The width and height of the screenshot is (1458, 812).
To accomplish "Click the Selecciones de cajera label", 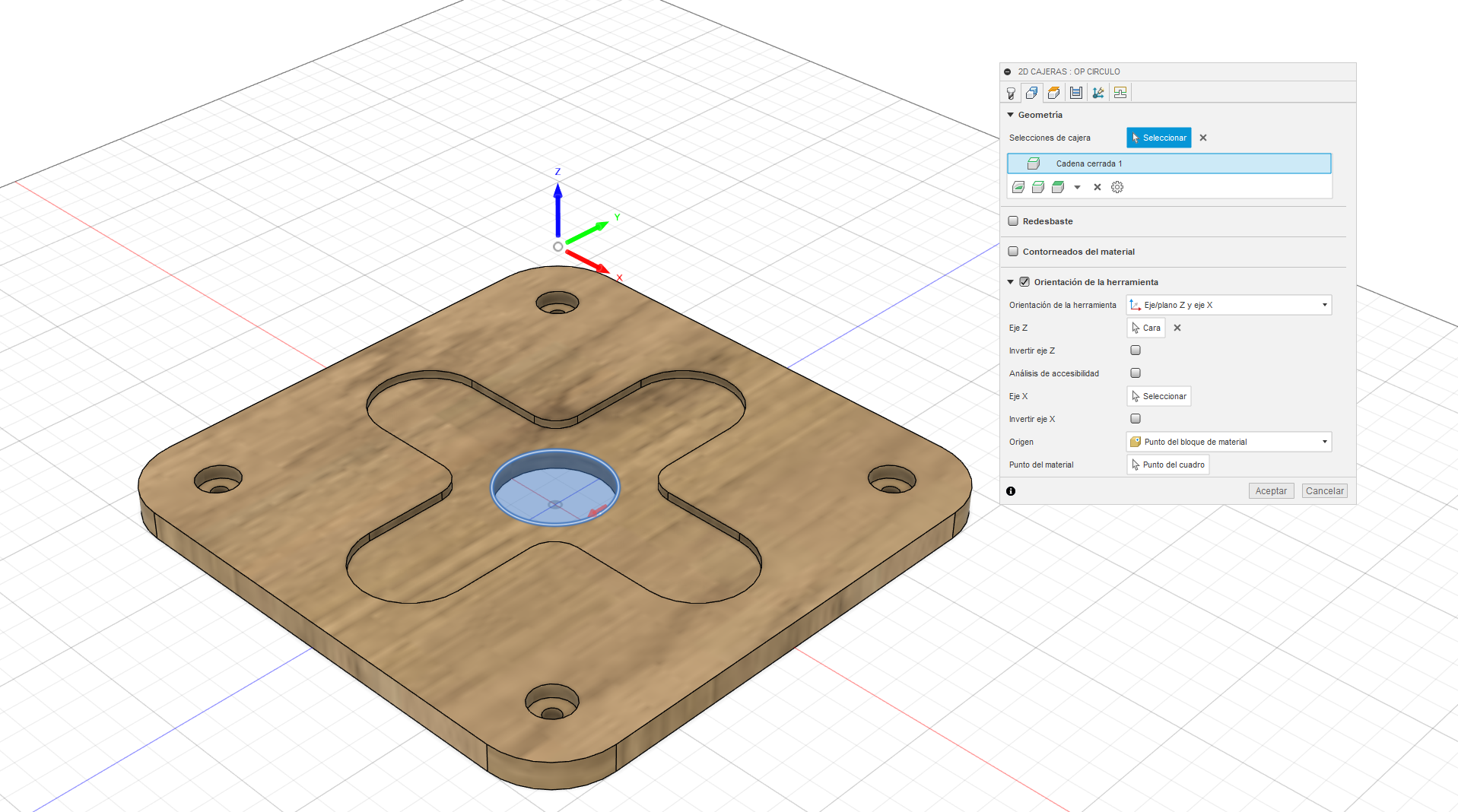I will click(1050, 138).
